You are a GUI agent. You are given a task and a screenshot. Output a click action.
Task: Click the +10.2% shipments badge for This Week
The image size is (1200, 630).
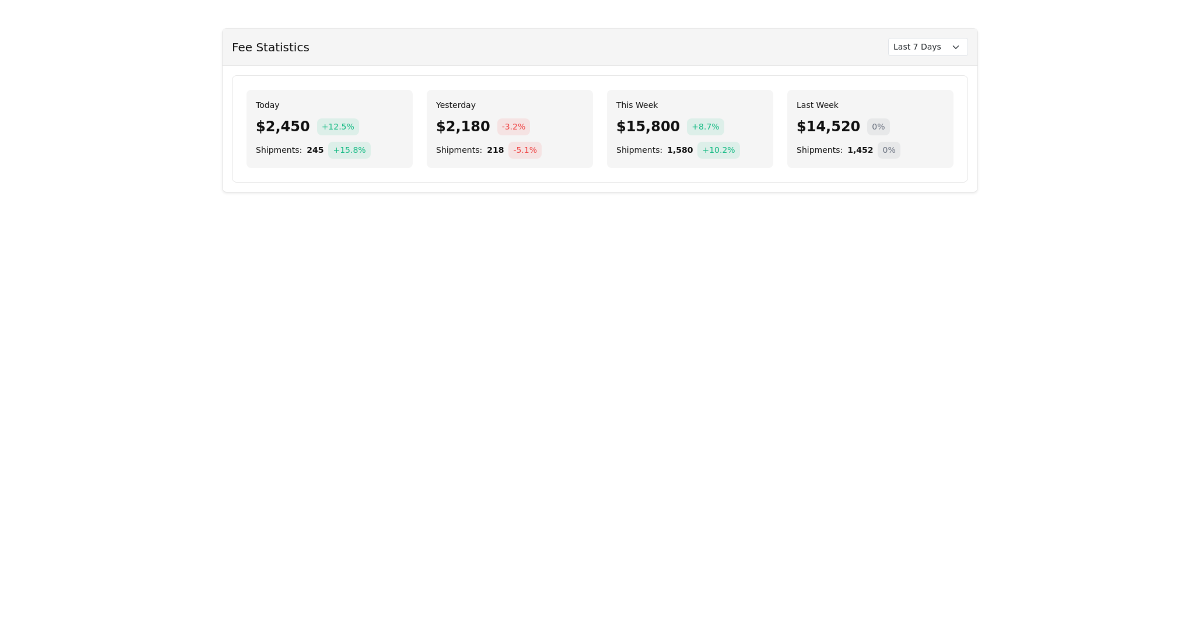(x=718, y=150)
